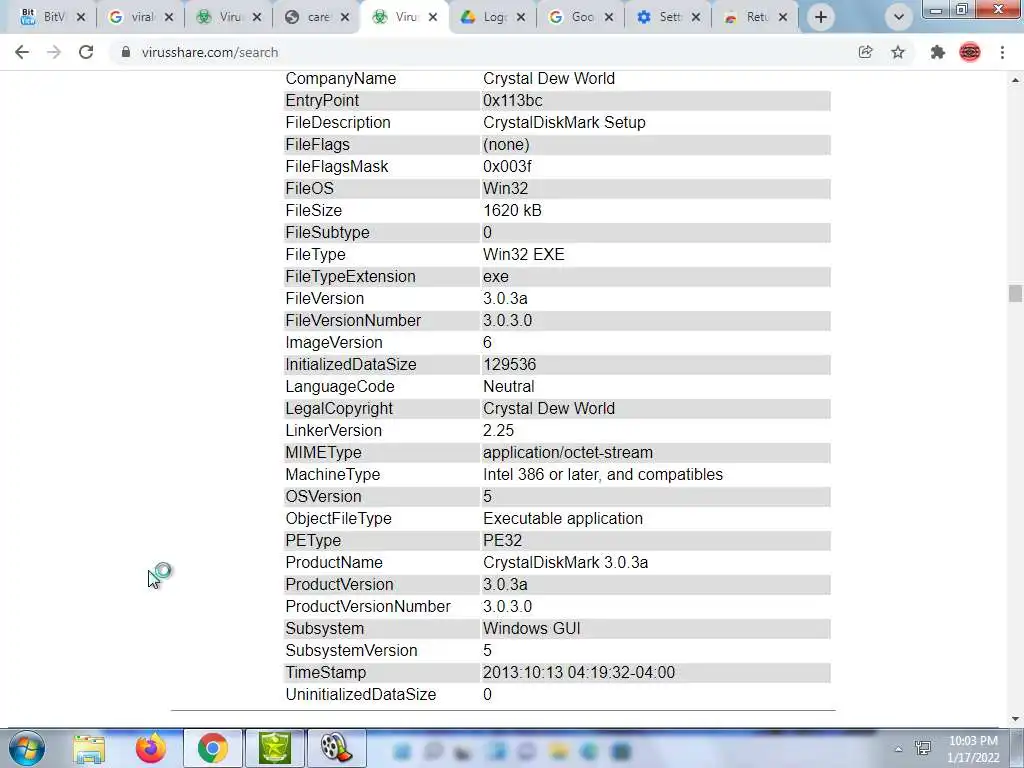Click the FileType value Win32 EXE
The width and height of the screenshot is (1024, 768).
click(x=523, y=255)
